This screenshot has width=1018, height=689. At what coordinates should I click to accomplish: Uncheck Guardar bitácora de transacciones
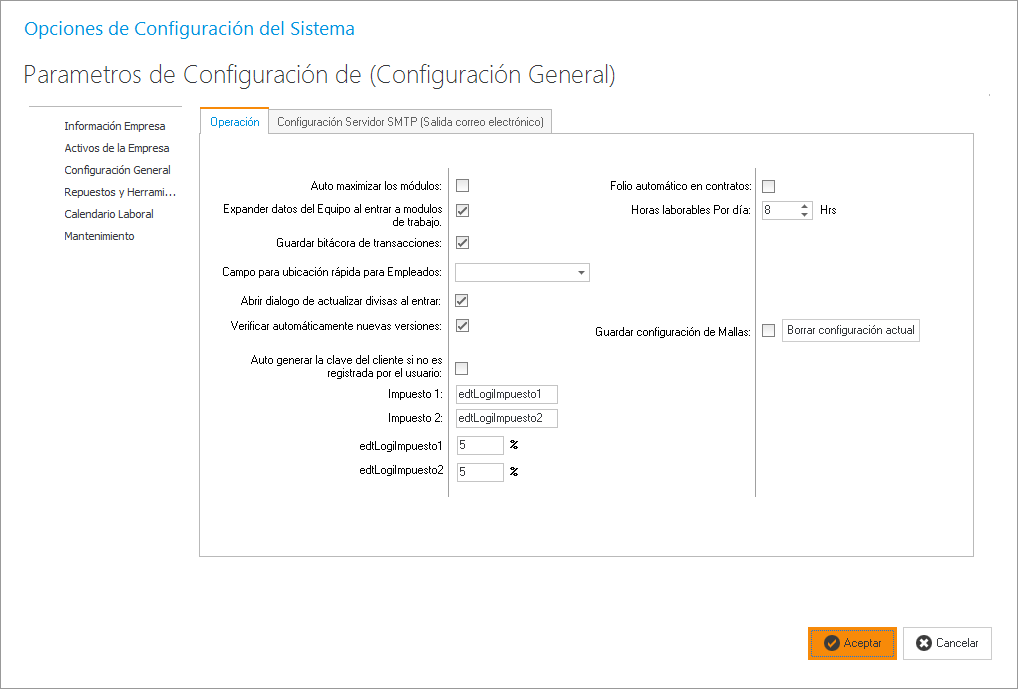462,242
